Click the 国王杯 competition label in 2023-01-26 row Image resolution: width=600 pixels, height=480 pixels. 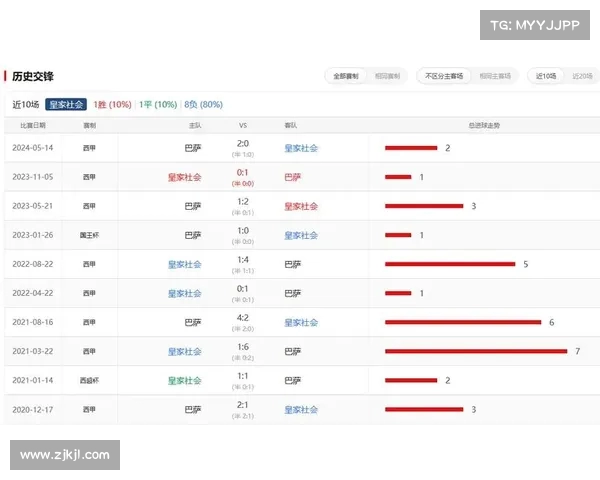tap(90, 235)
